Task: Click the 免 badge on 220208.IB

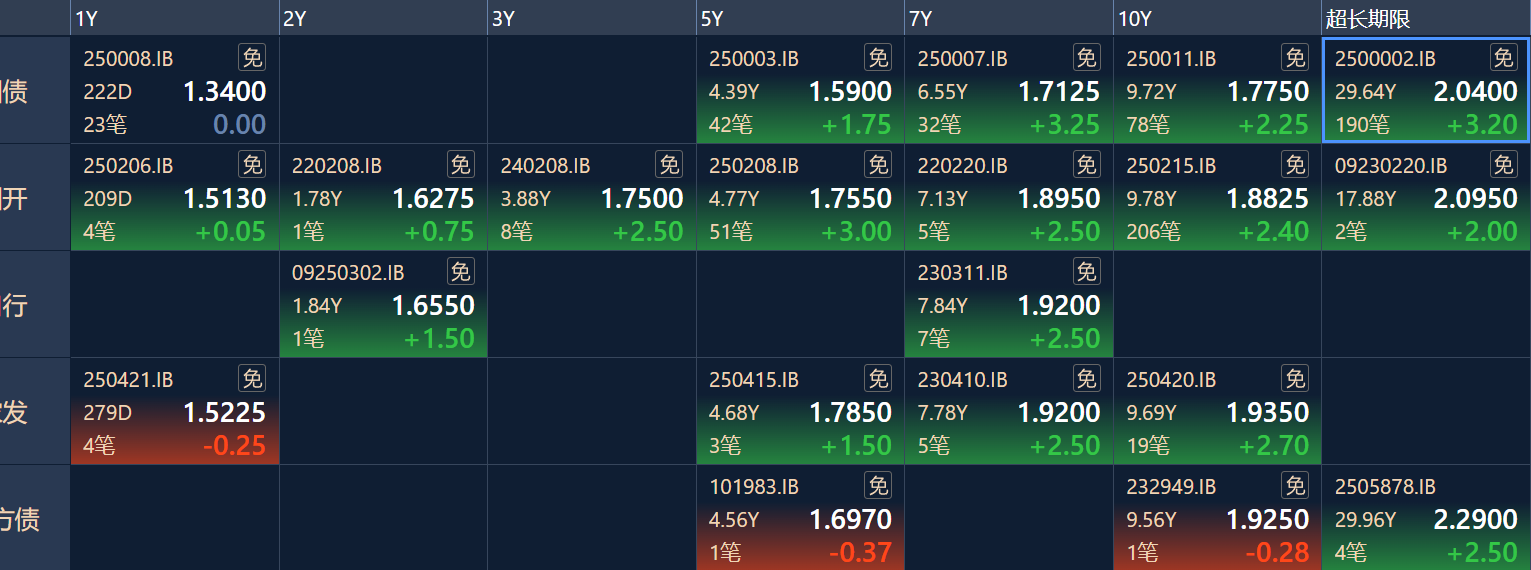Action: point(460,164)
